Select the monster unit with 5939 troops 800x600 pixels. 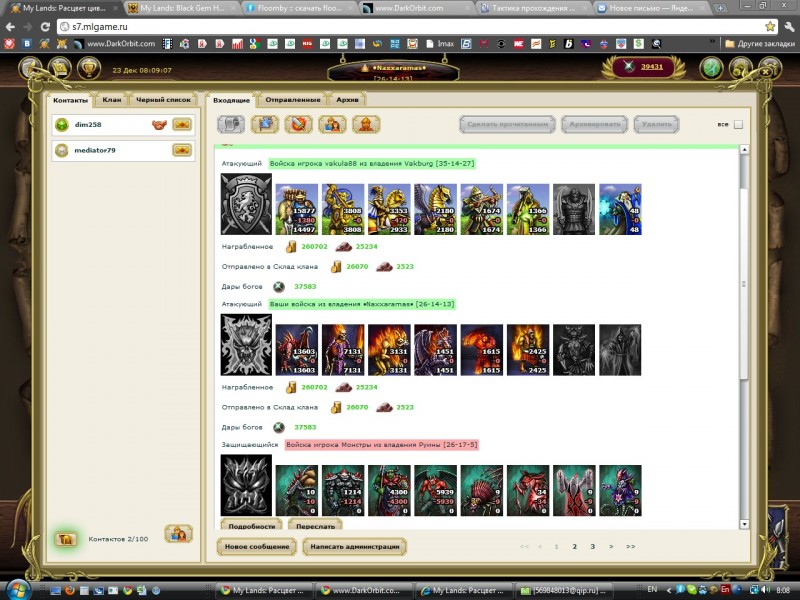click(x=435, y=490)
